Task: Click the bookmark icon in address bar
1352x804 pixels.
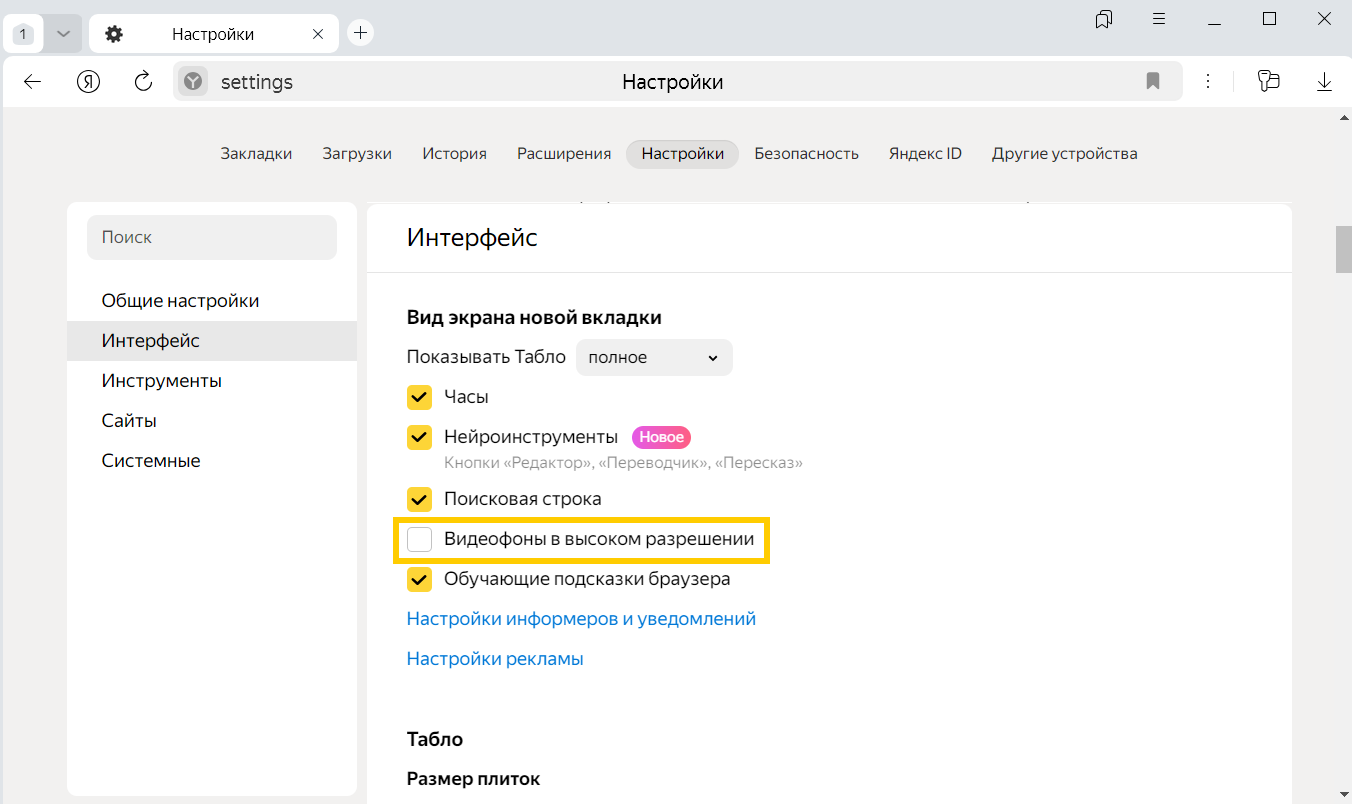Action: (x=1153, y=82)
